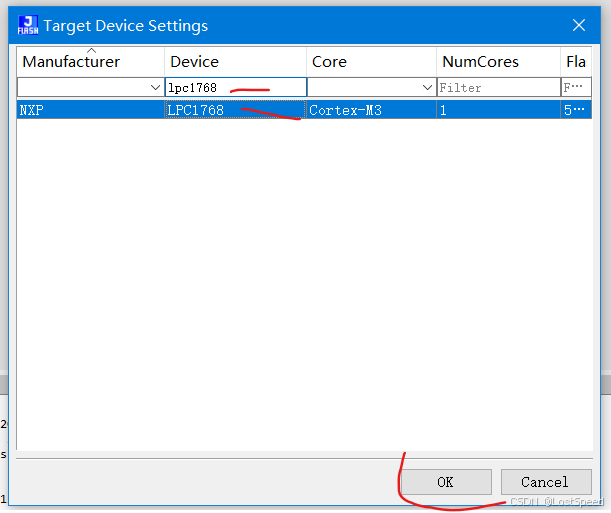Sort by the NumCores column header

[498, 62]
